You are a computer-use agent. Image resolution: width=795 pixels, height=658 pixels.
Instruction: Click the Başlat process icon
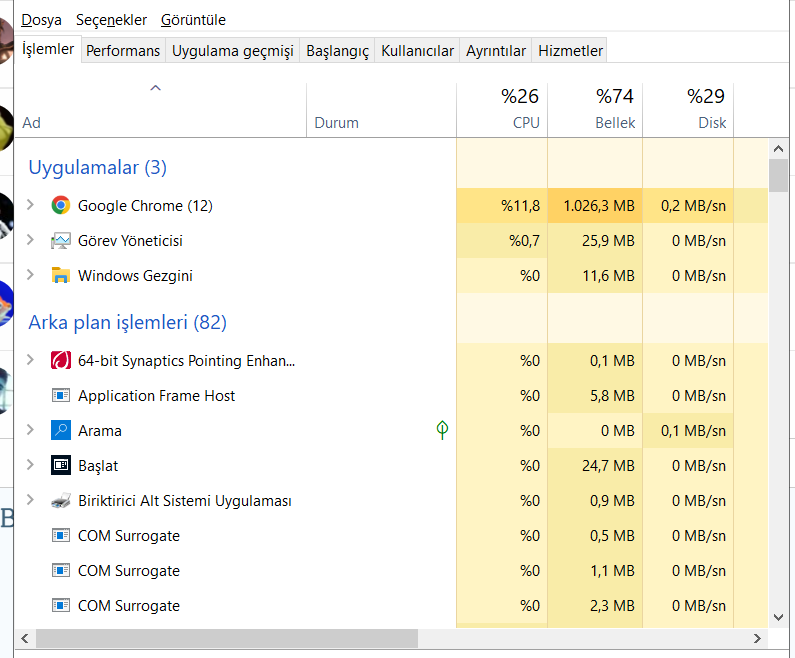61,466
